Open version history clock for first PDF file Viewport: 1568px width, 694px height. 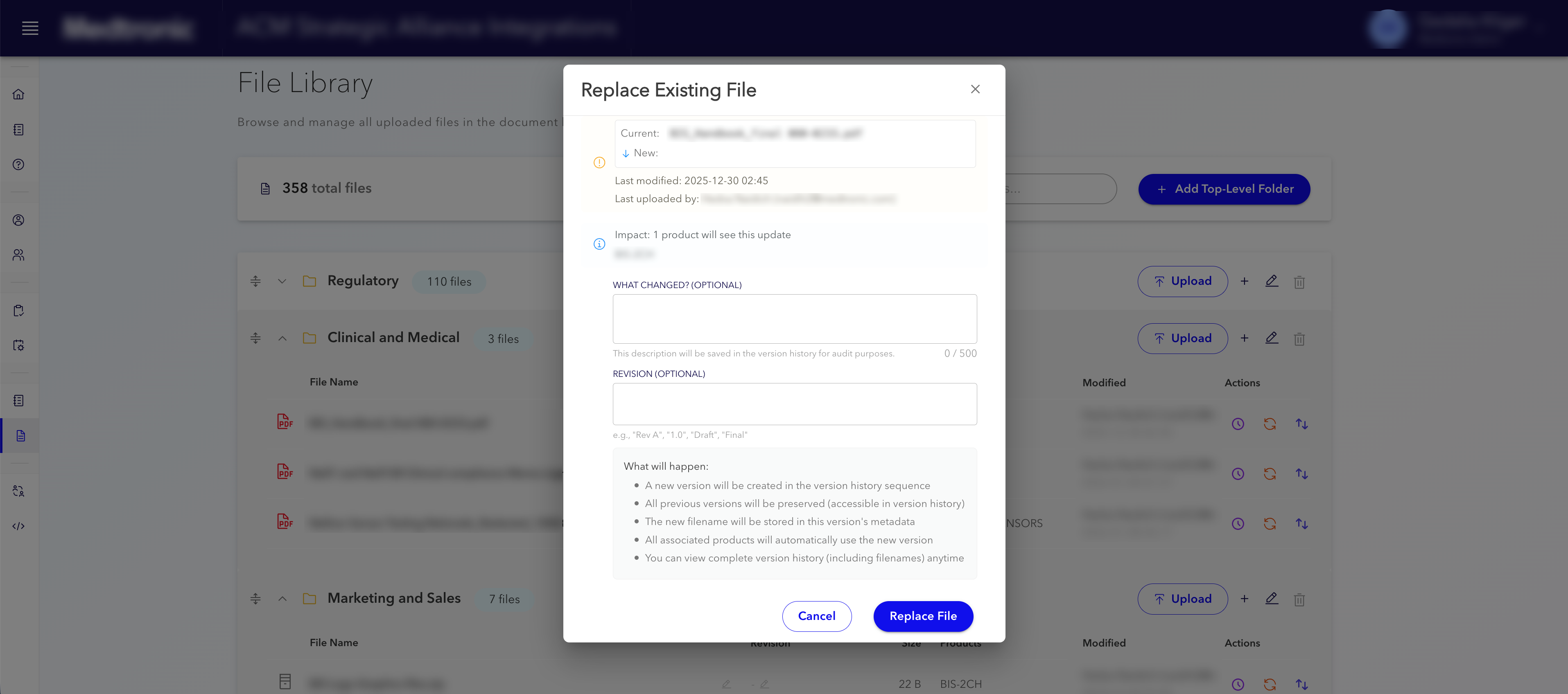point(1238,424)
